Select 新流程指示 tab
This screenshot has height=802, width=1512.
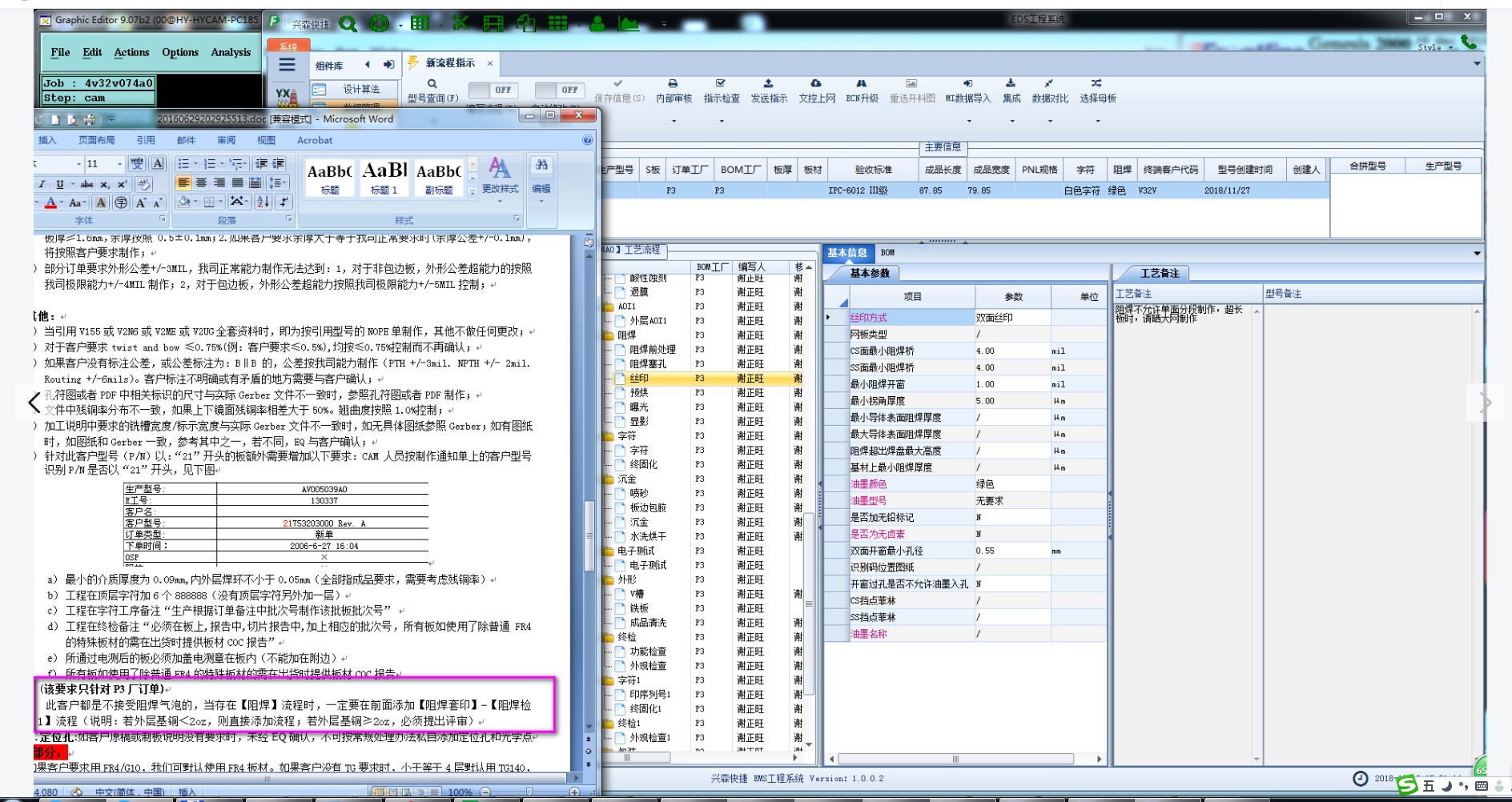[451, 62]
